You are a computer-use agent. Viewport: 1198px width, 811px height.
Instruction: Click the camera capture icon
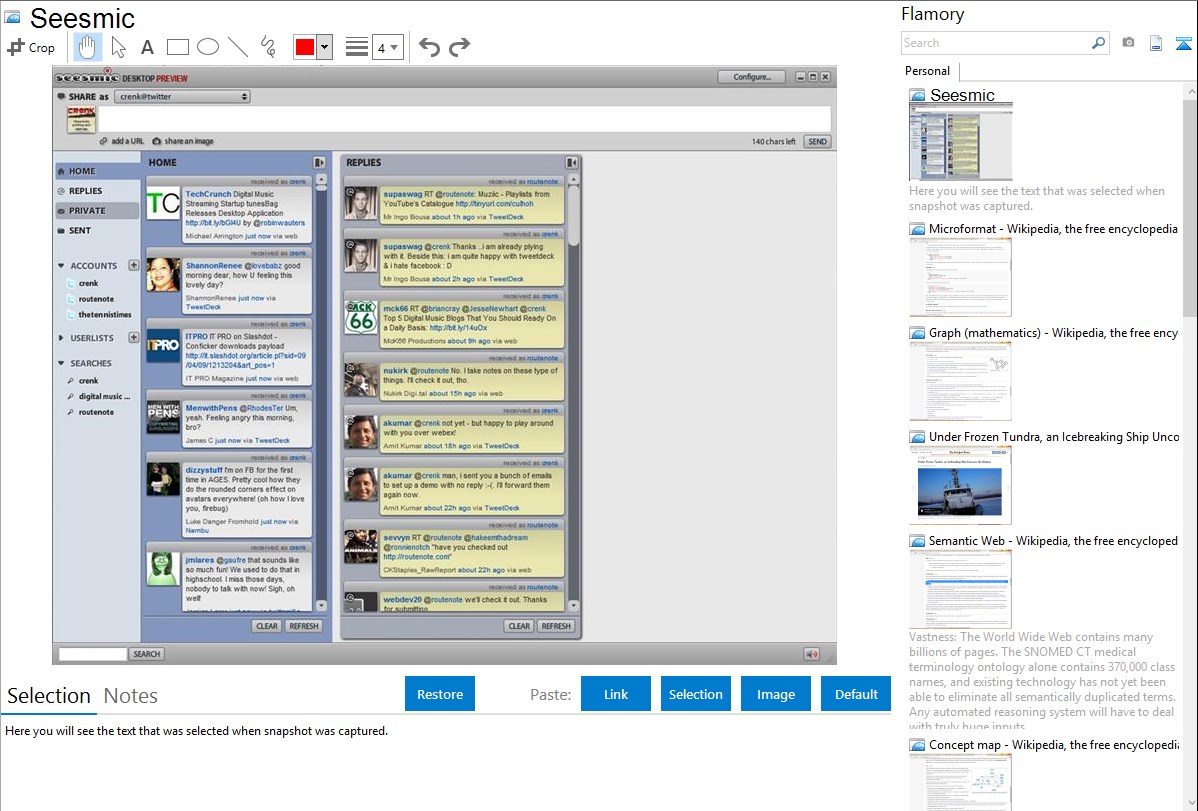pos(1128,43)
